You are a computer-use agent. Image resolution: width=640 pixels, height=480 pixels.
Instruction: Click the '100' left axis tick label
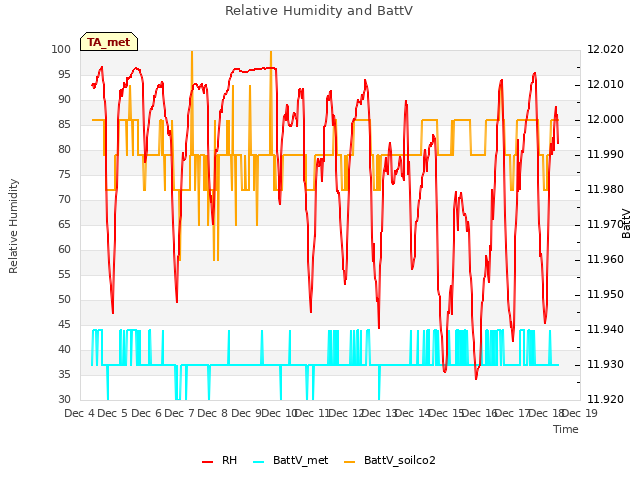[x=61, y=49]
